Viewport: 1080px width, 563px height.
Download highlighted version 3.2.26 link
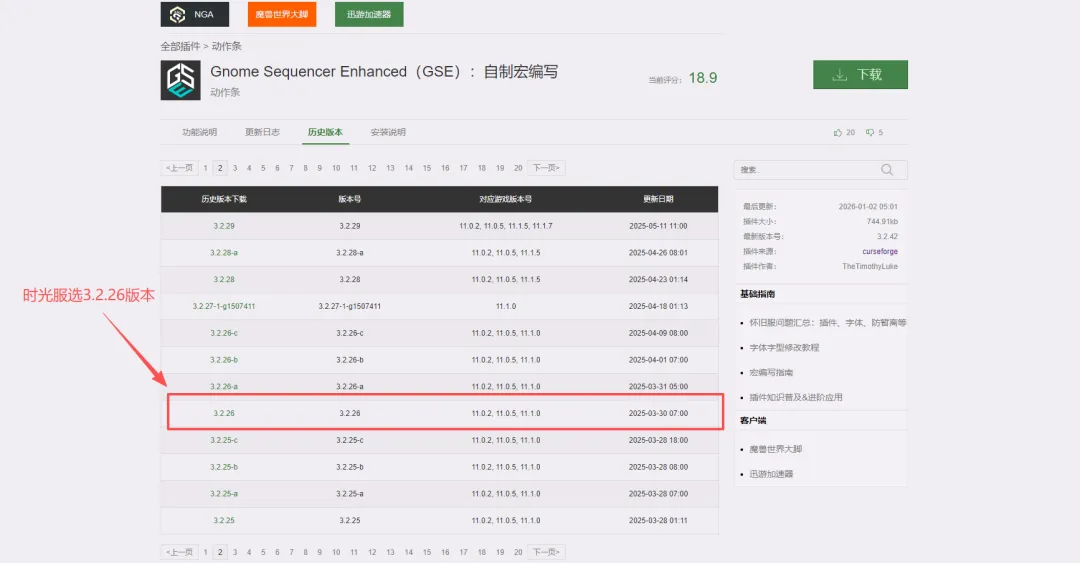224,413
